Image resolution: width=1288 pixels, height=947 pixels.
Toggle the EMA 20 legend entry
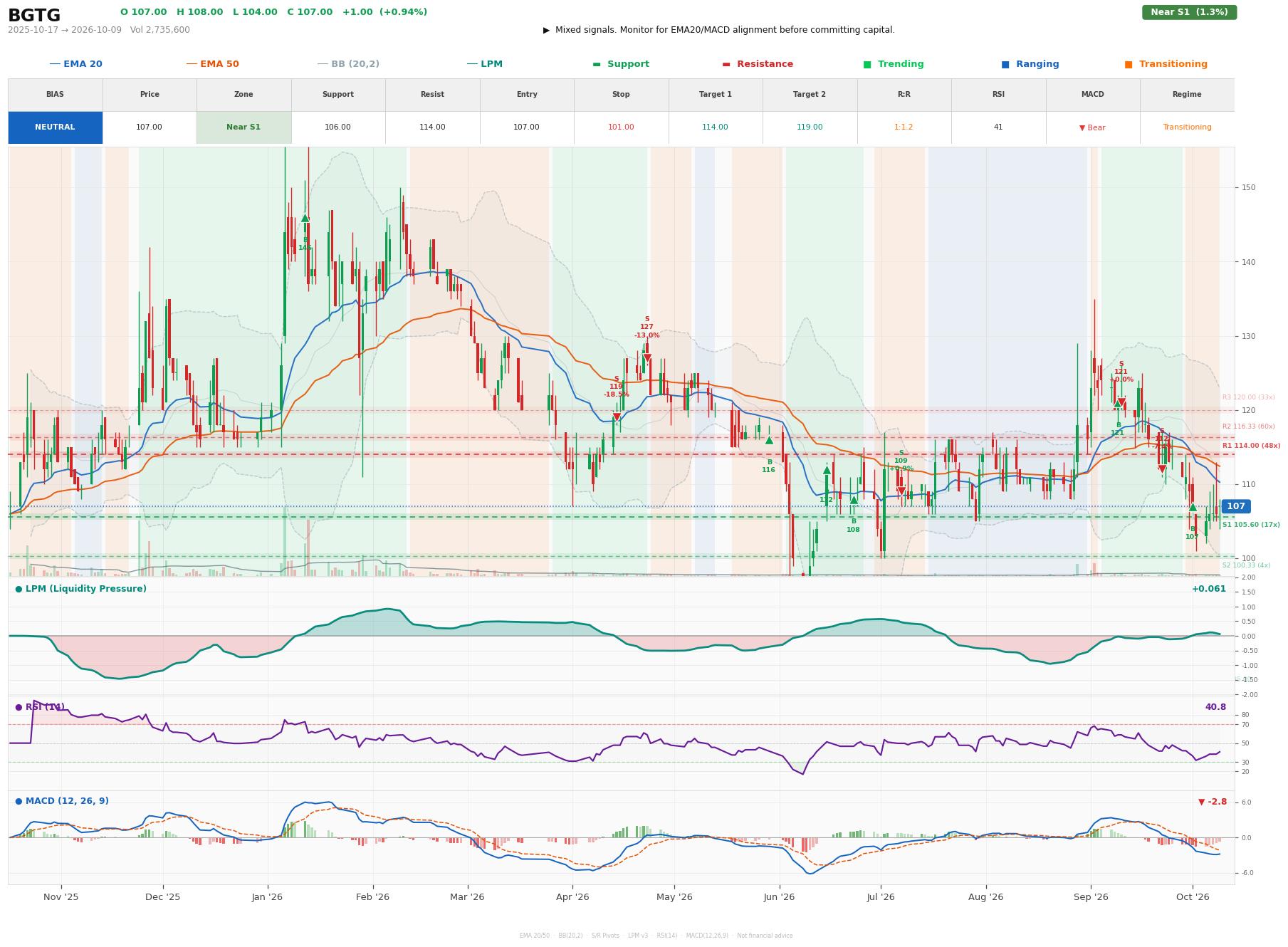point(76,64)
